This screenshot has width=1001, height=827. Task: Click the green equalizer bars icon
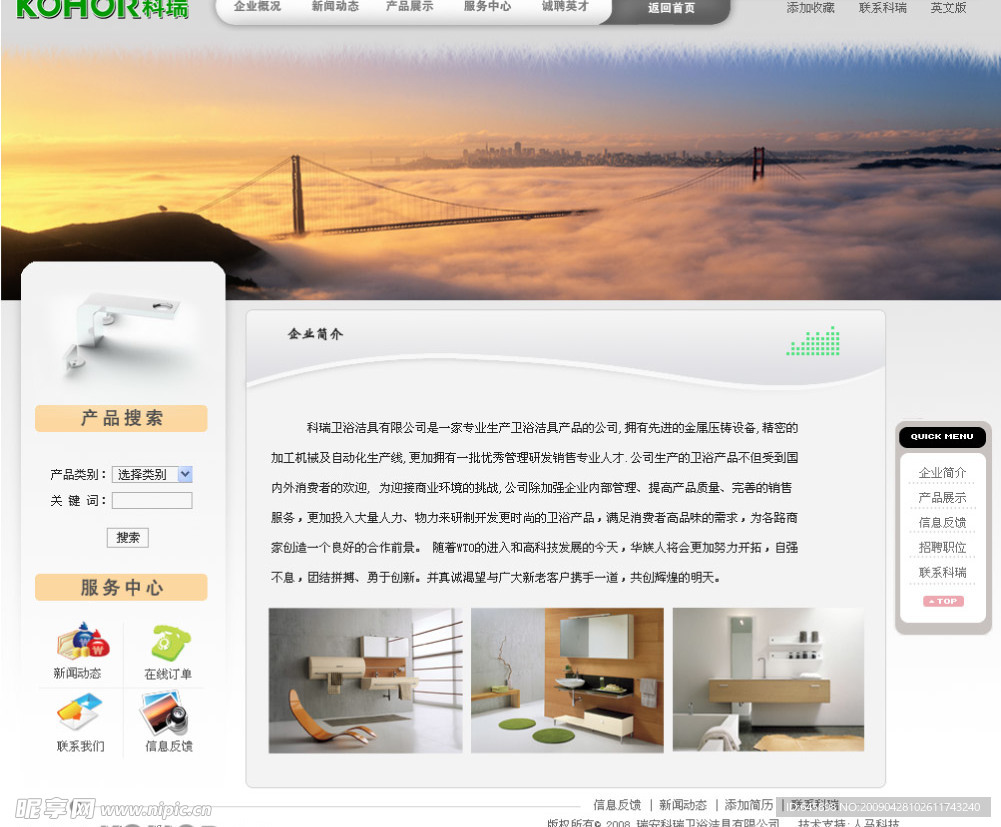pyautogui.click(x=813, y=340)
